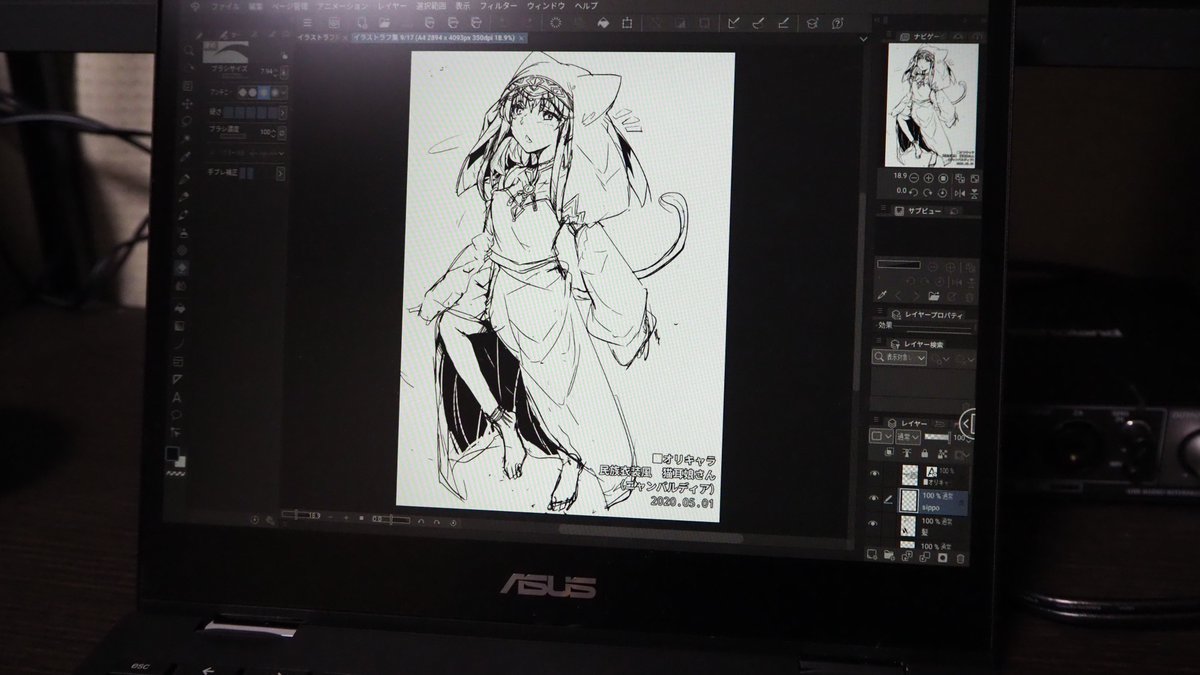Select the Zoom magnifier tool

pos(187,49)
